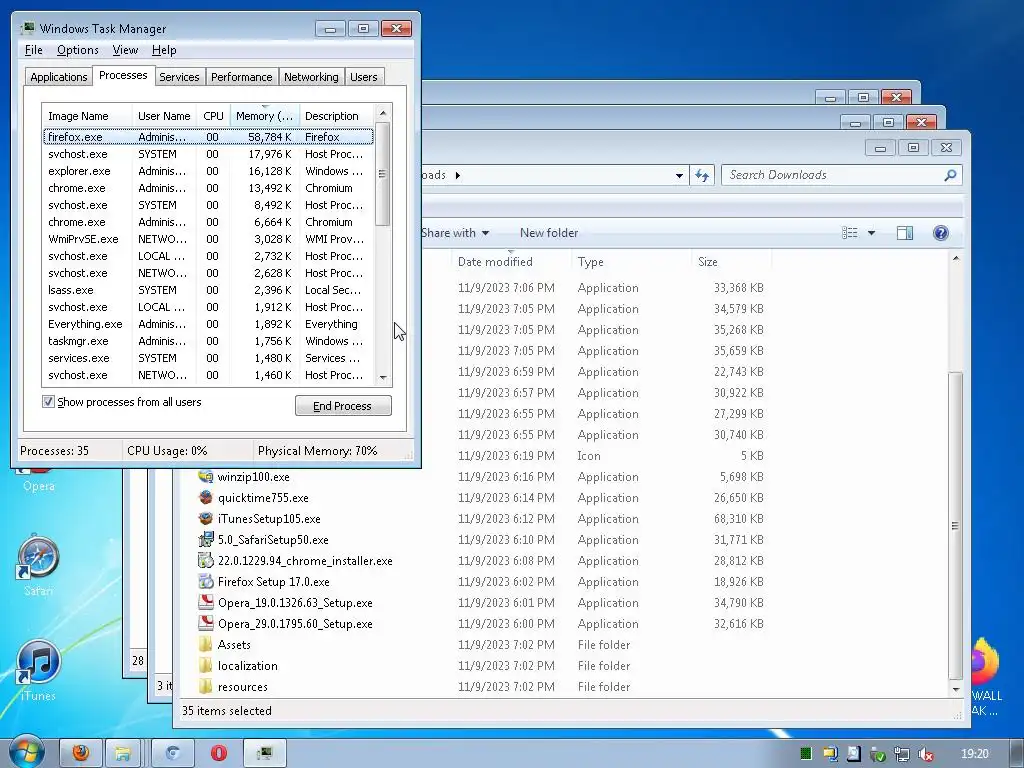Open Explorer help question mark icon
Viewport: 1024px width, 768px height.
click(x=940, y=232)
